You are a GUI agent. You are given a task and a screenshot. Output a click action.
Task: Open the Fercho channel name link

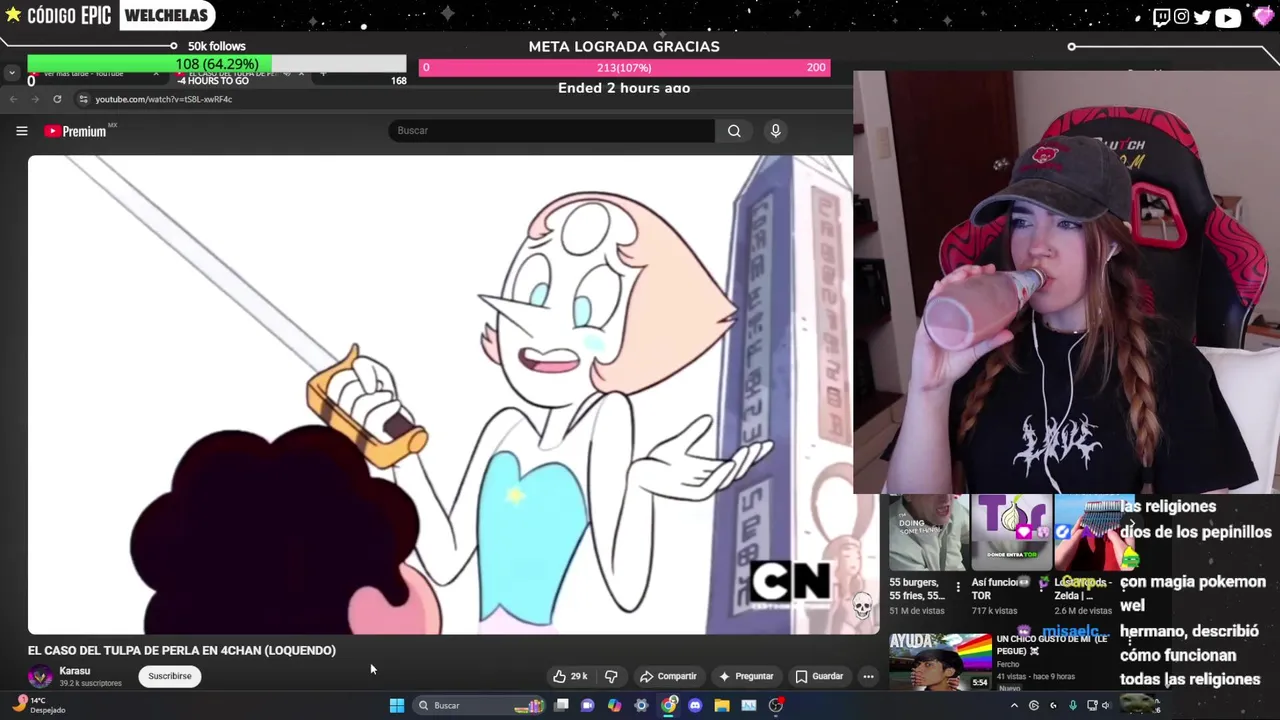[x=1010, y=664]
